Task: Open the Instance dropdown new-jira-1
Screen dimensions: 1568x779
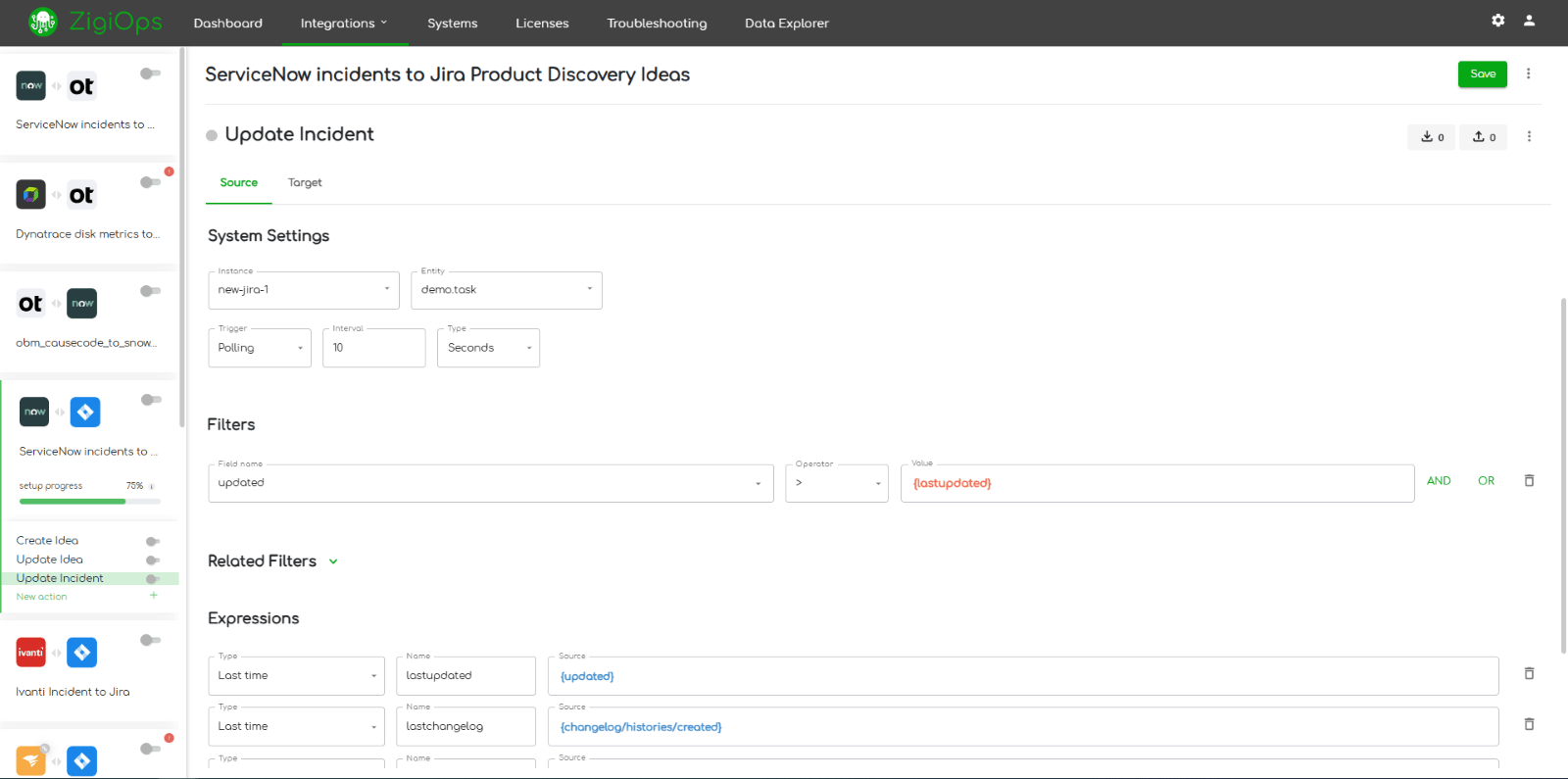Action: pyautogui.click(x=304, y=290)
